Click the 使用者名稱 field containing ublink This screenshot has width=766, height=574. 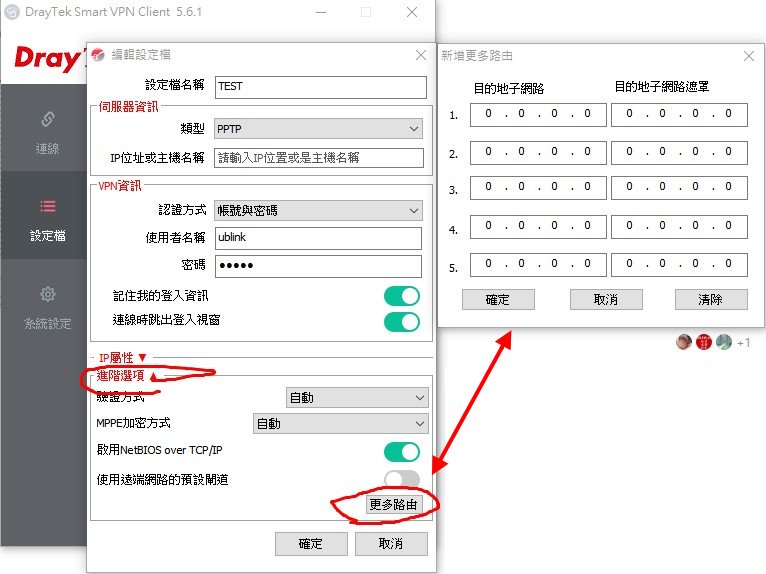click(x=317, y=238)
